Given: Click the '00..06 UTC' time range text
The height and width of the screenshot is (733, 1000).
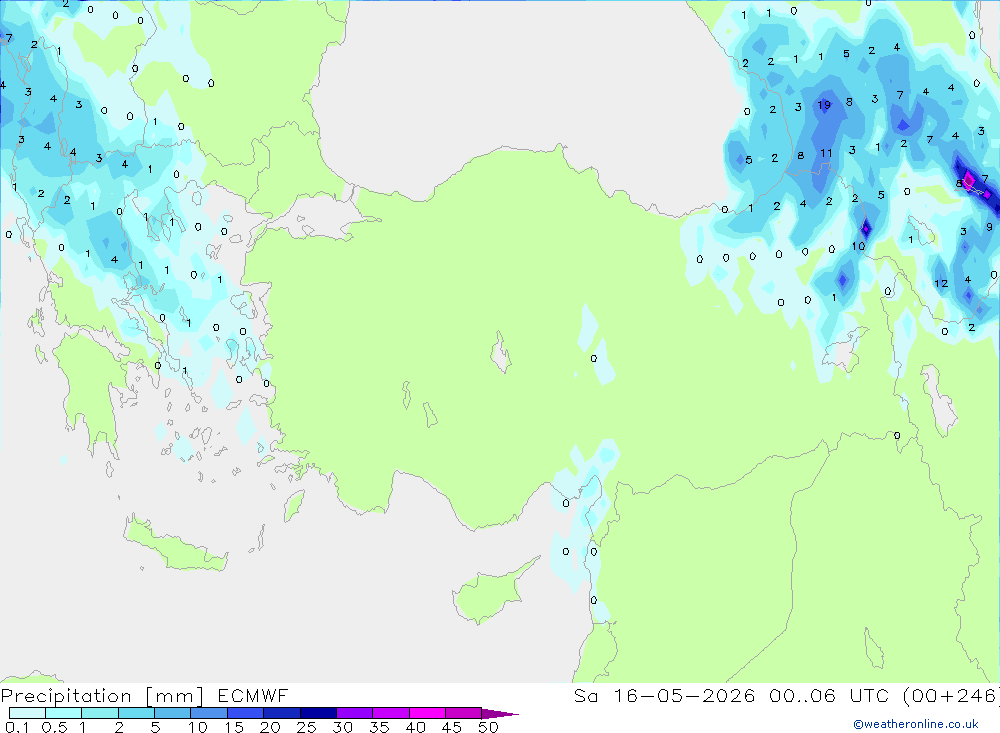Looking at the screenshot, I should 829,695.
